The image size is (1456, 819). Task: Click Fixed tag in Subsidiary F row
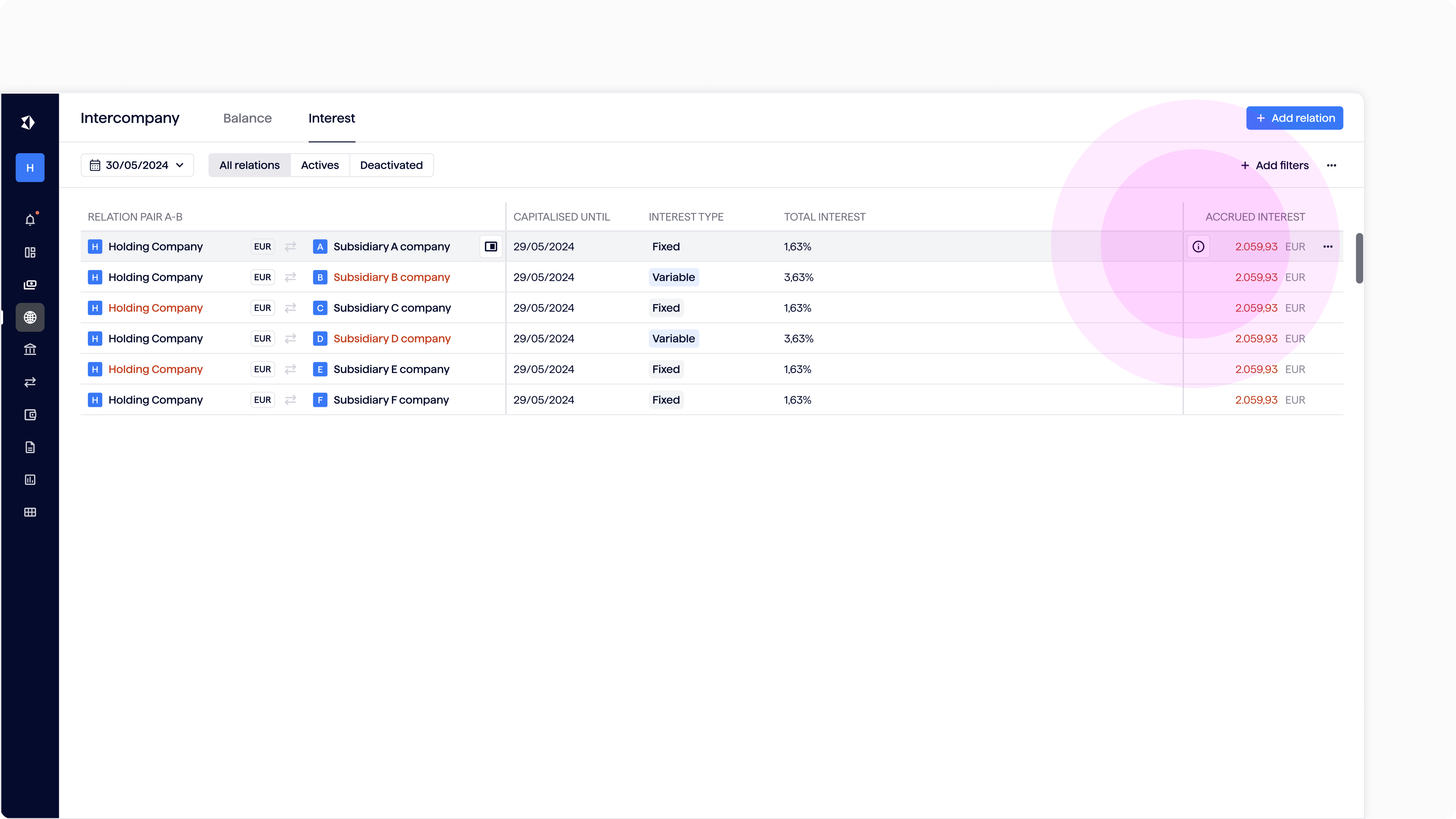[x=666, y=400]
